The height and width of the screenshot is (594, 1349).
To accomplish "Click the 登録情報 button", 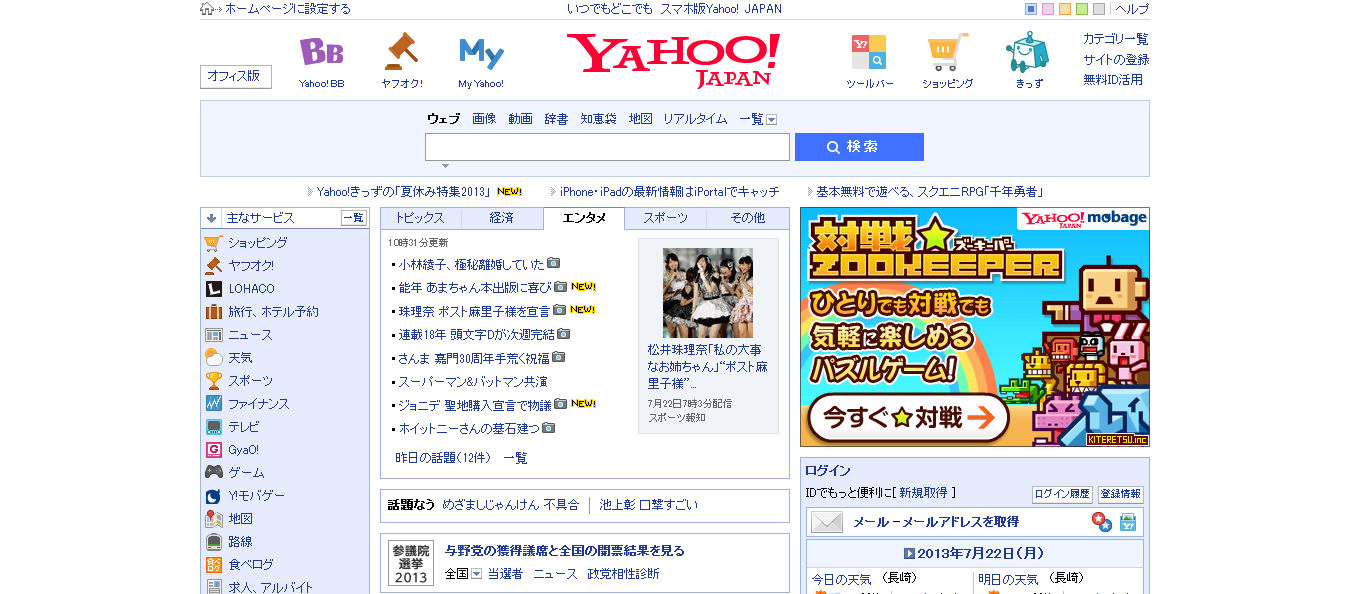I will click(1120, 494).
